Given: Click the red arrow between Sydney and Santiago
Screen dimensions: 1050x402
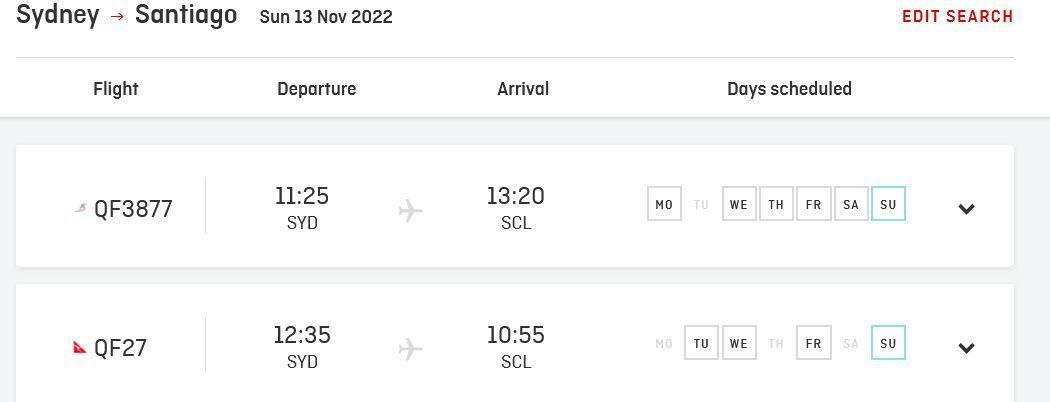Looking at the screenshot, I should (117, 17).
